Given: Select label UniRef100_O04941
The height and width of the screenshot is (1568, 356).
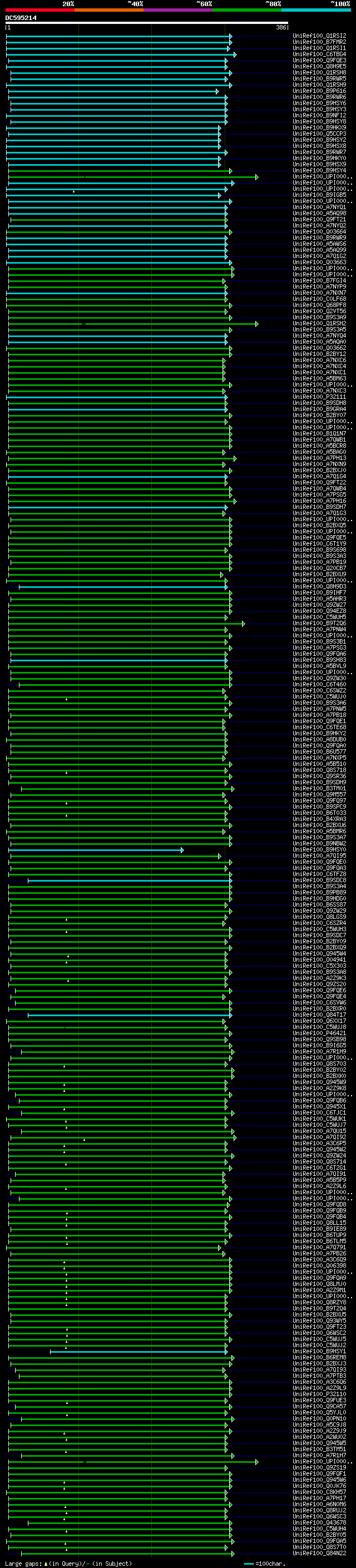Looking at the screenshot, I should (x=319, y=960).
